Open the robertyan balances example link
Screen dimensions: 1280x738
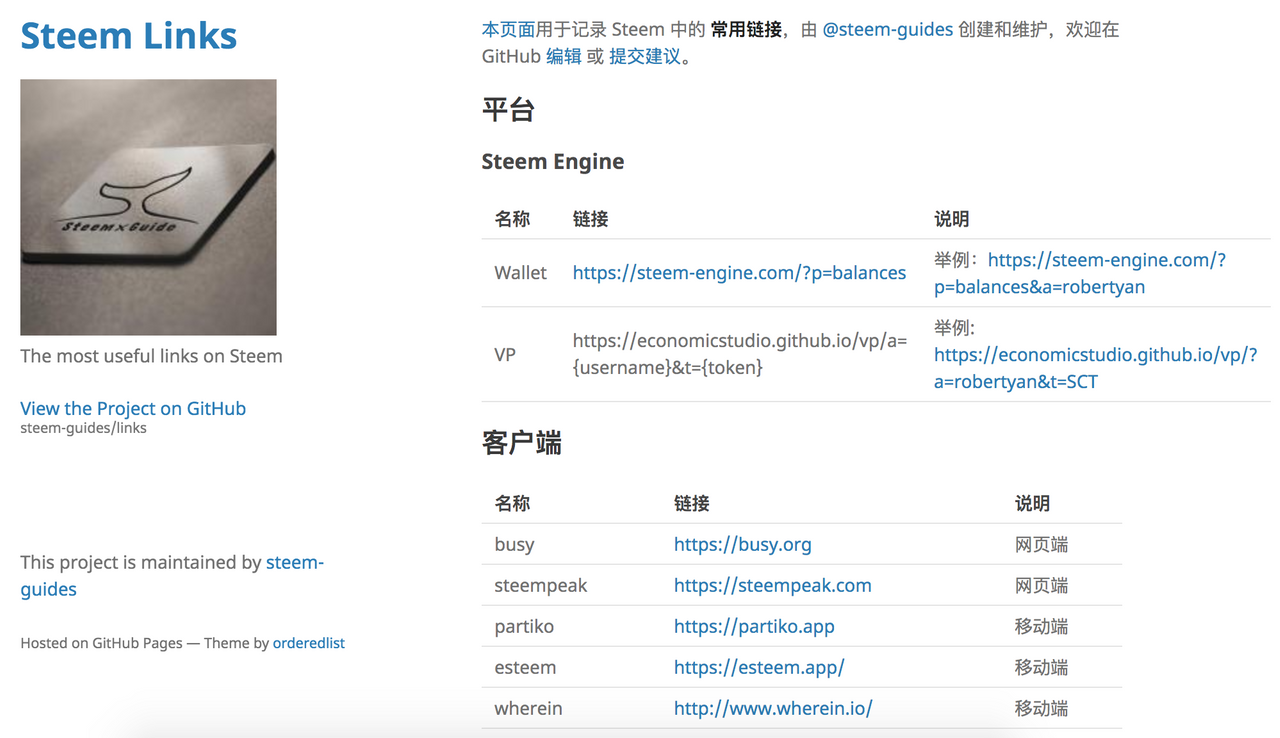pos(1079,273)
